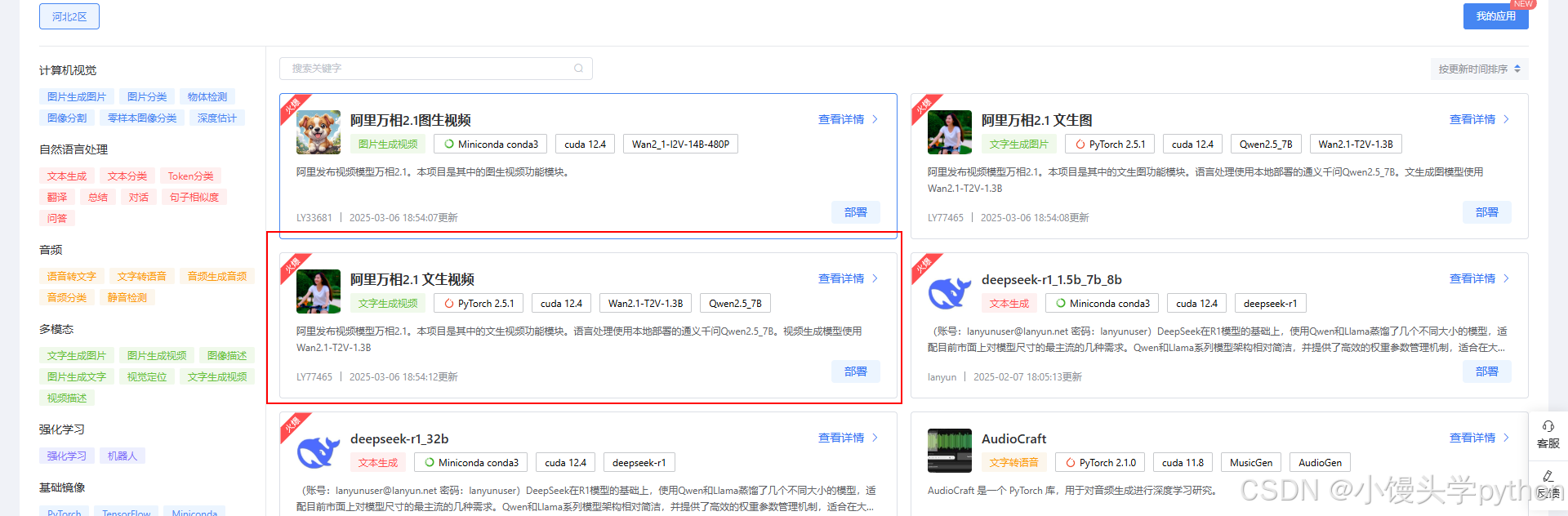Filter by 图片分类 tag
Image resolution: width=1568 pixels, height=516 pixels.
coord(147,96)
